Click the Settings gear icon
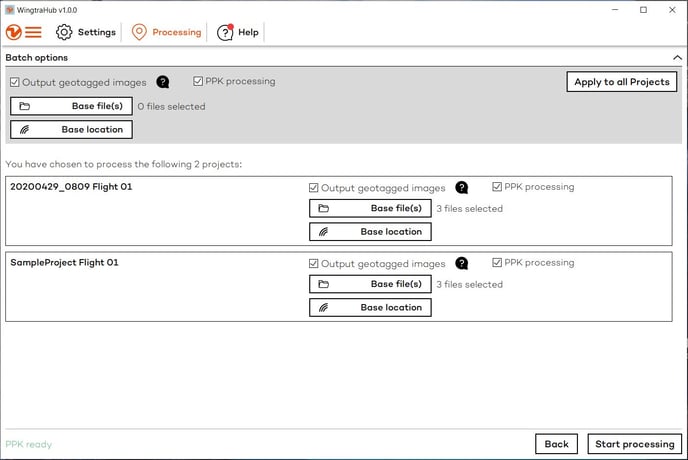This screenshot has width=688, height=460. click(64, 32)
